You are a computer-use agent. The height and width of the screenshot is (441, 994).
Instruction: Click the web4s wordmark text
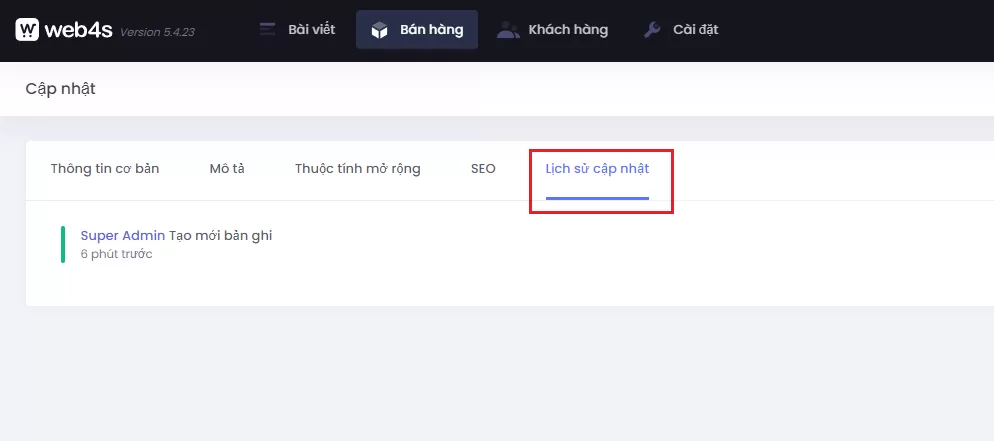pos(78,30)
